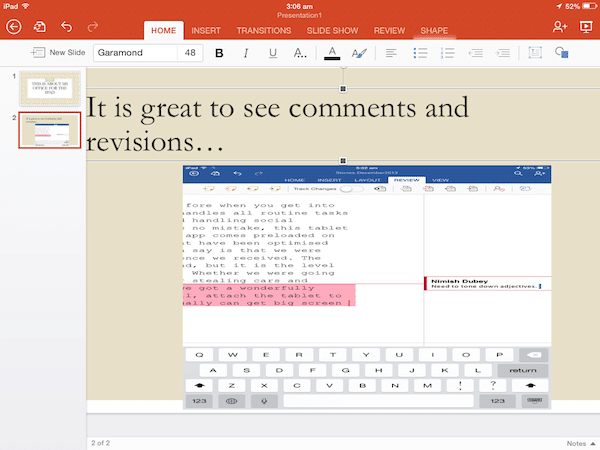Switch to the INSERT tab

pos(206,31)
